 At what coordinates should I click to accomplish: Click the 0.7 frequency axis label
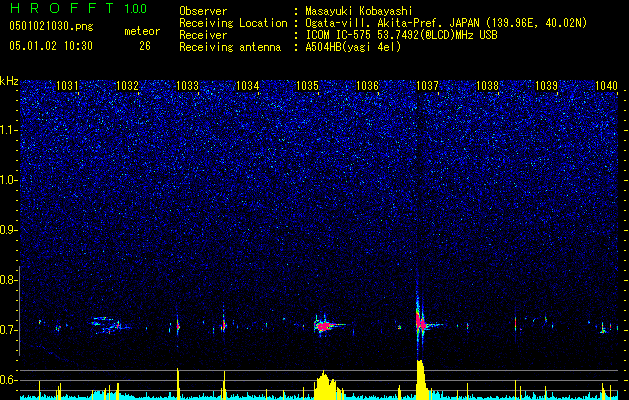tap(9, 330)
